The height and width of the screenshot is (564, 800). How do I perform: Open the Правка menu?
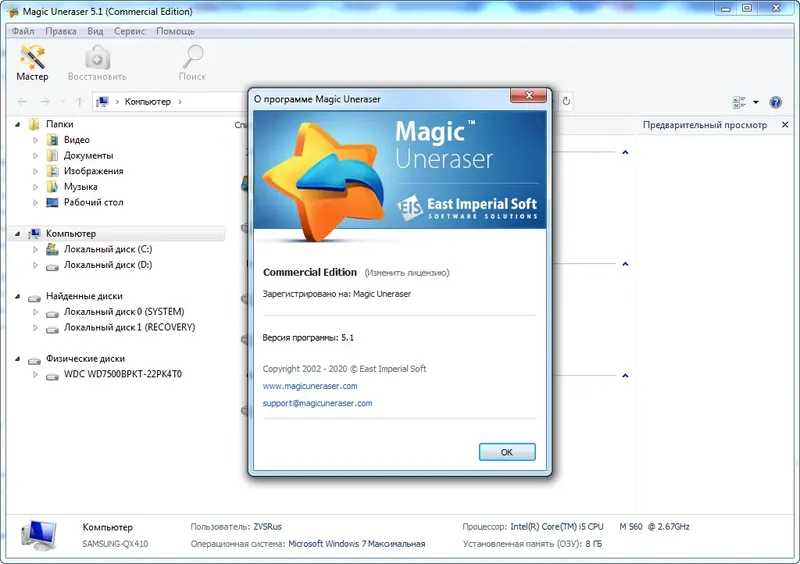(61, 31)
